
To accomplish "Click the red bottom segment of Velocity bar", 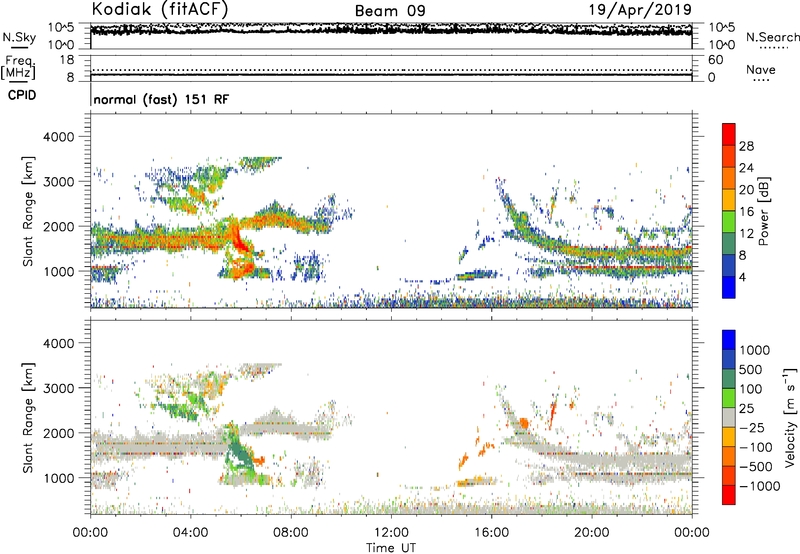I will pyautogui.click(x=729, y=495).
